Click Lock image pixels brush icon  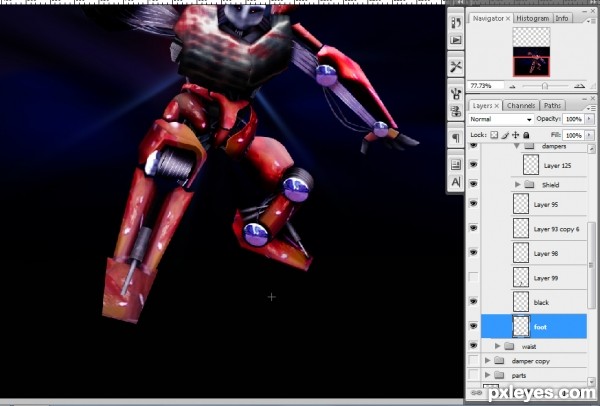[505, 135]
